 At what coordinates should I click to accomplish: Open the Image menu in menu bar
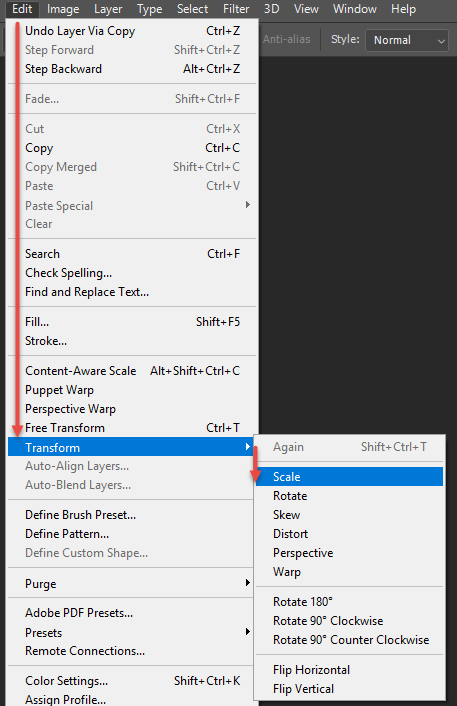63,9
